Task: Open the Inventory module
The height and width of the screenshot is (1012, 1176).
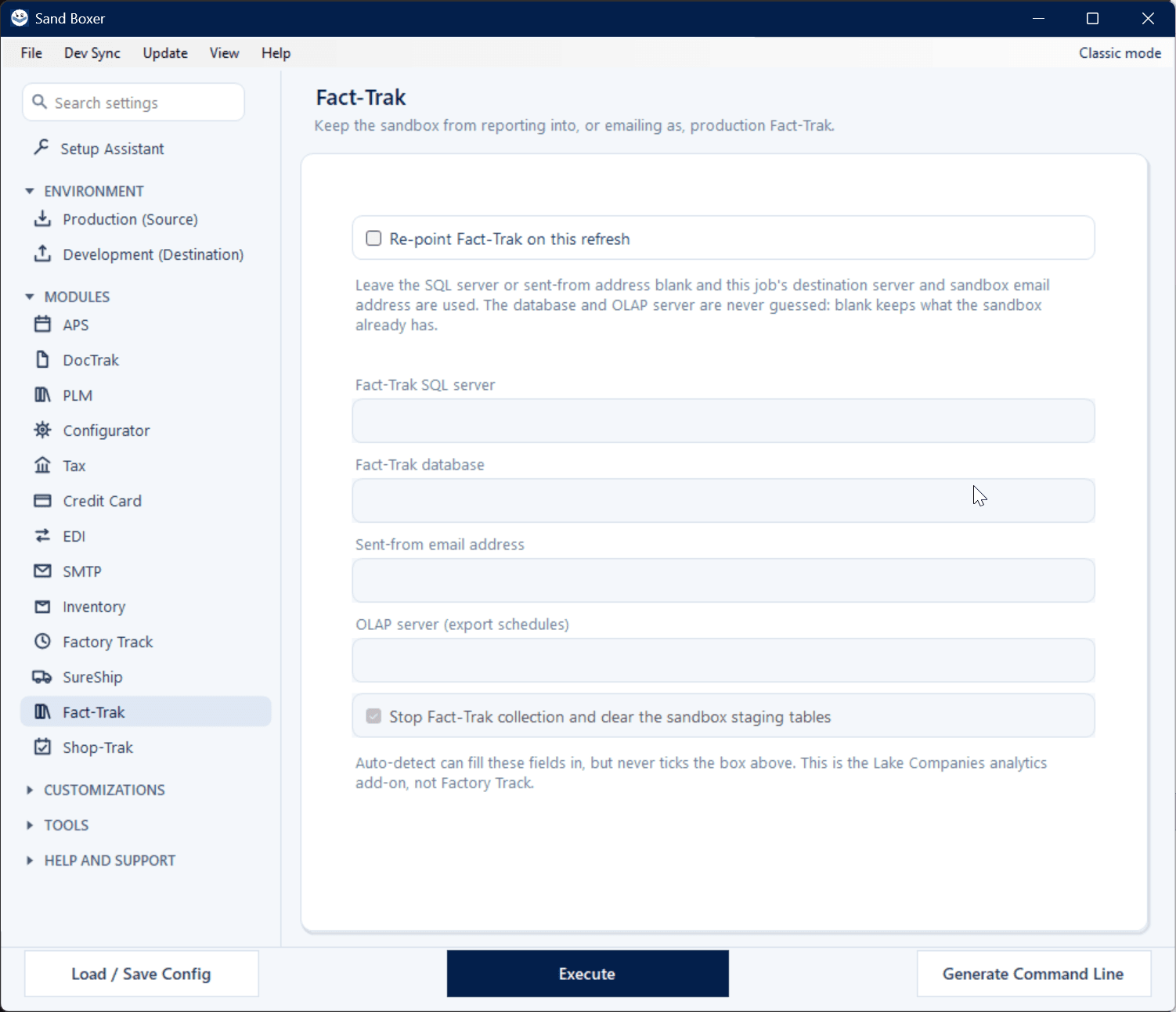Action: (146, 607)
